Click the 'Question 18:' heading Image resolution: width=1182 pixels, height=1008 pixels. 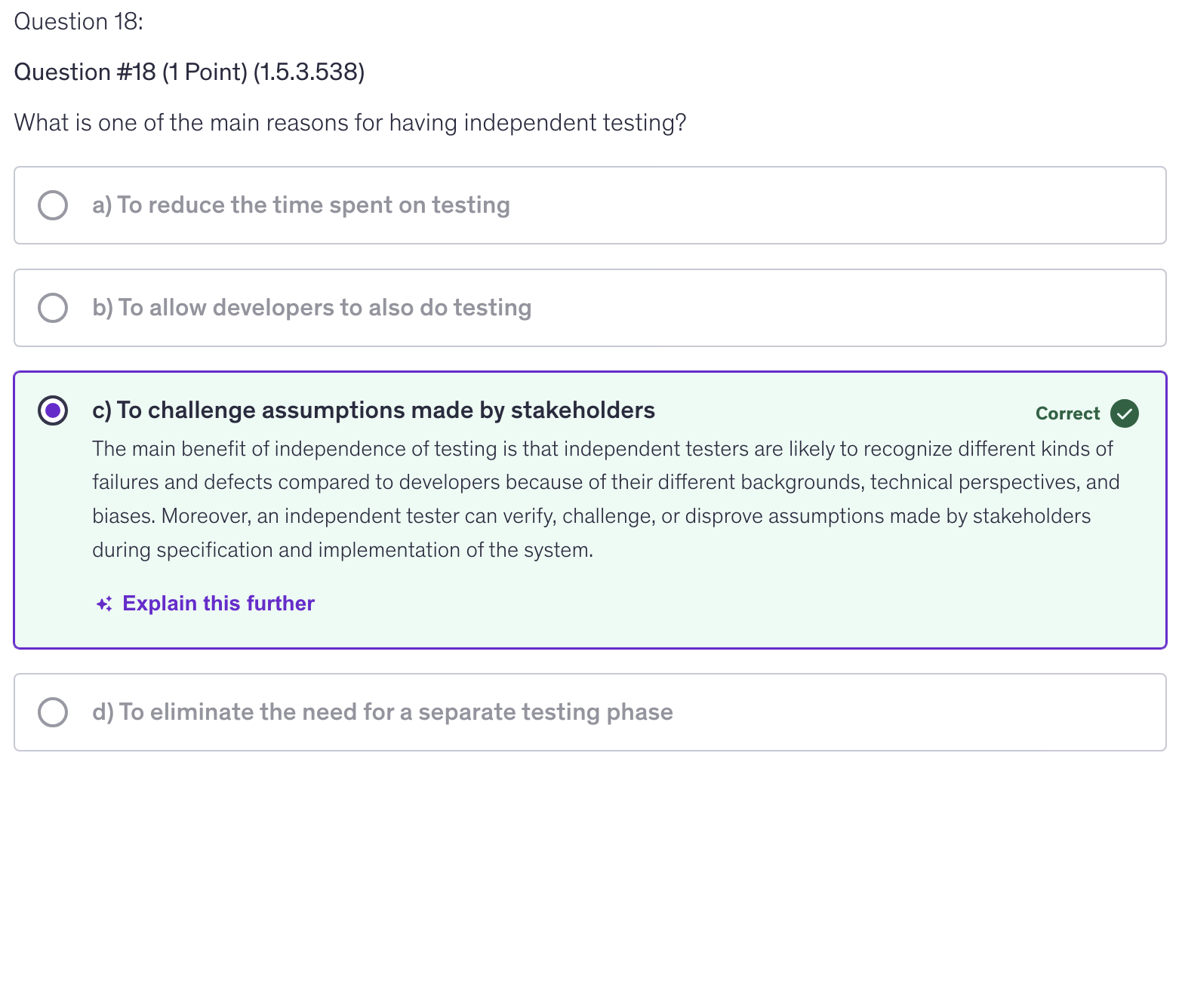pyautogui.click(x=78, y=22)
